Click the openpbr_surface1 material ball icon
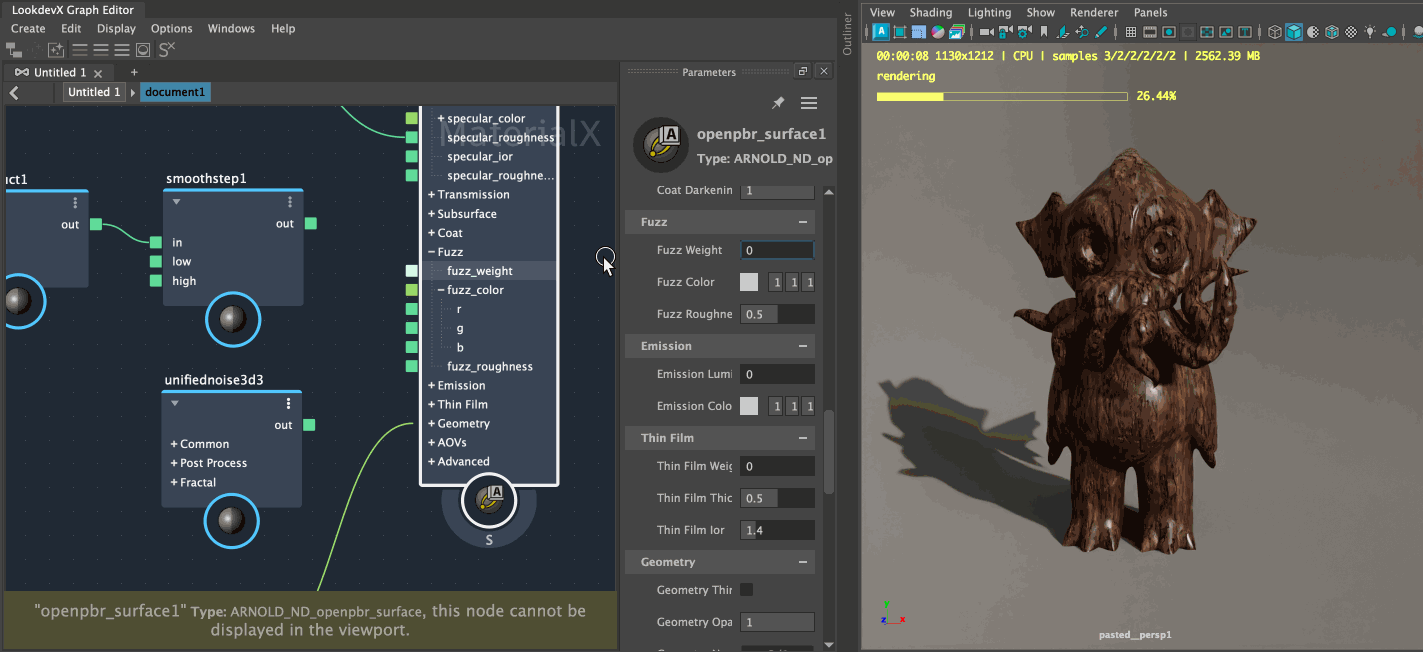The image size is (1423, 652). [660, 145]
